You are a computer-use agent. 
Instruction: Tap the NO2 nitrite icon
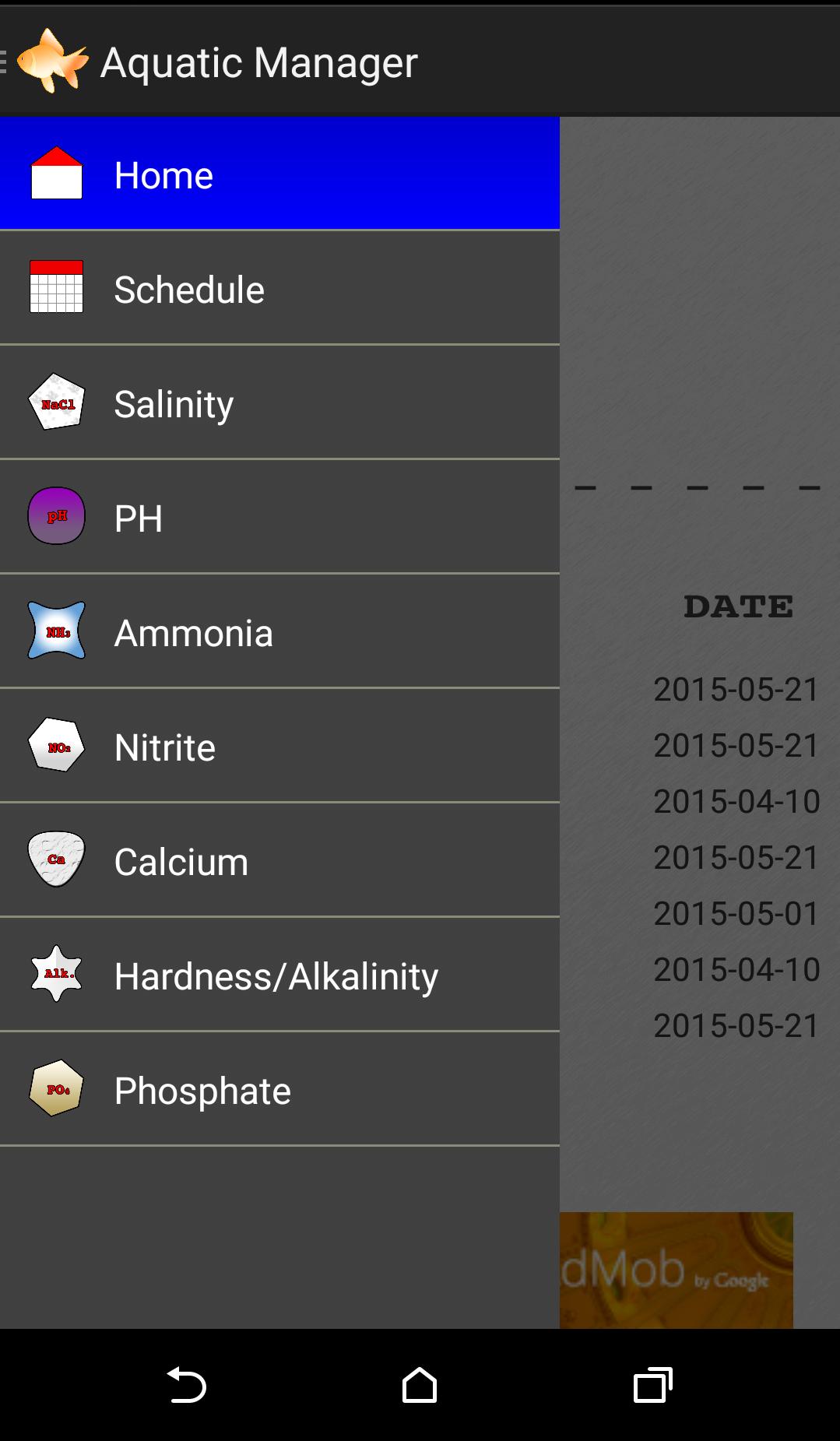click(56, 746)
